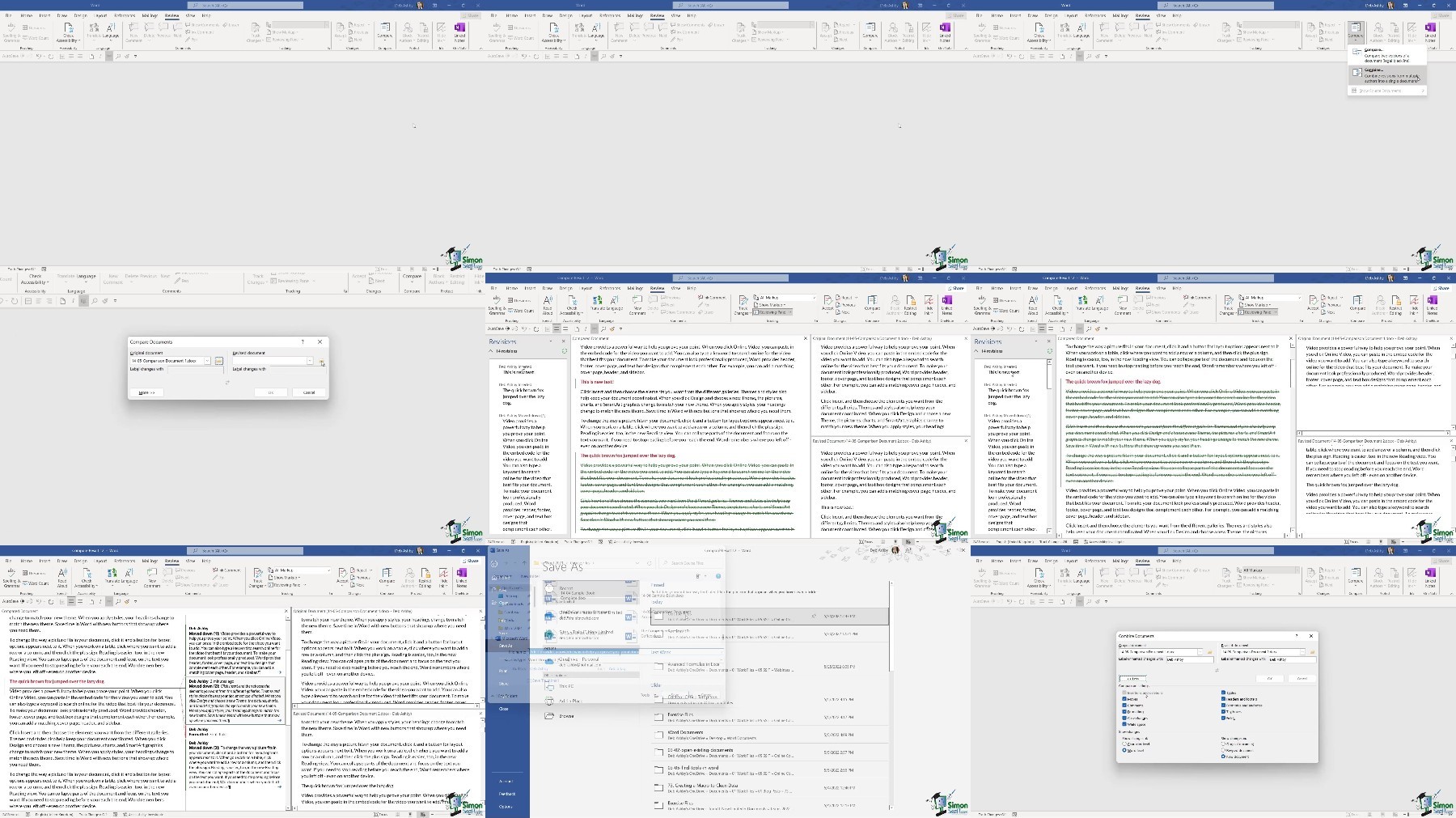1456x818 pixels.
Task: Toggle Comments checkbox in Combine Documents dialog
Action: point(1124,706)
